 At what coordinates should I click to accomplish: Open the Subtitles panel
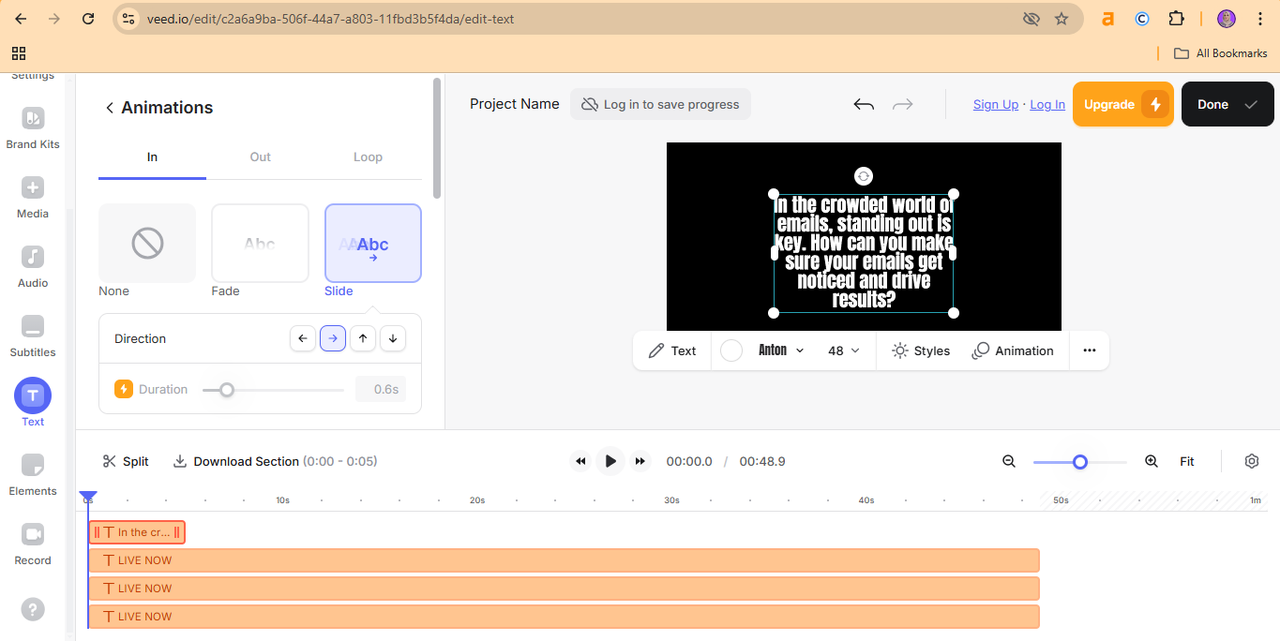point(33,335)
